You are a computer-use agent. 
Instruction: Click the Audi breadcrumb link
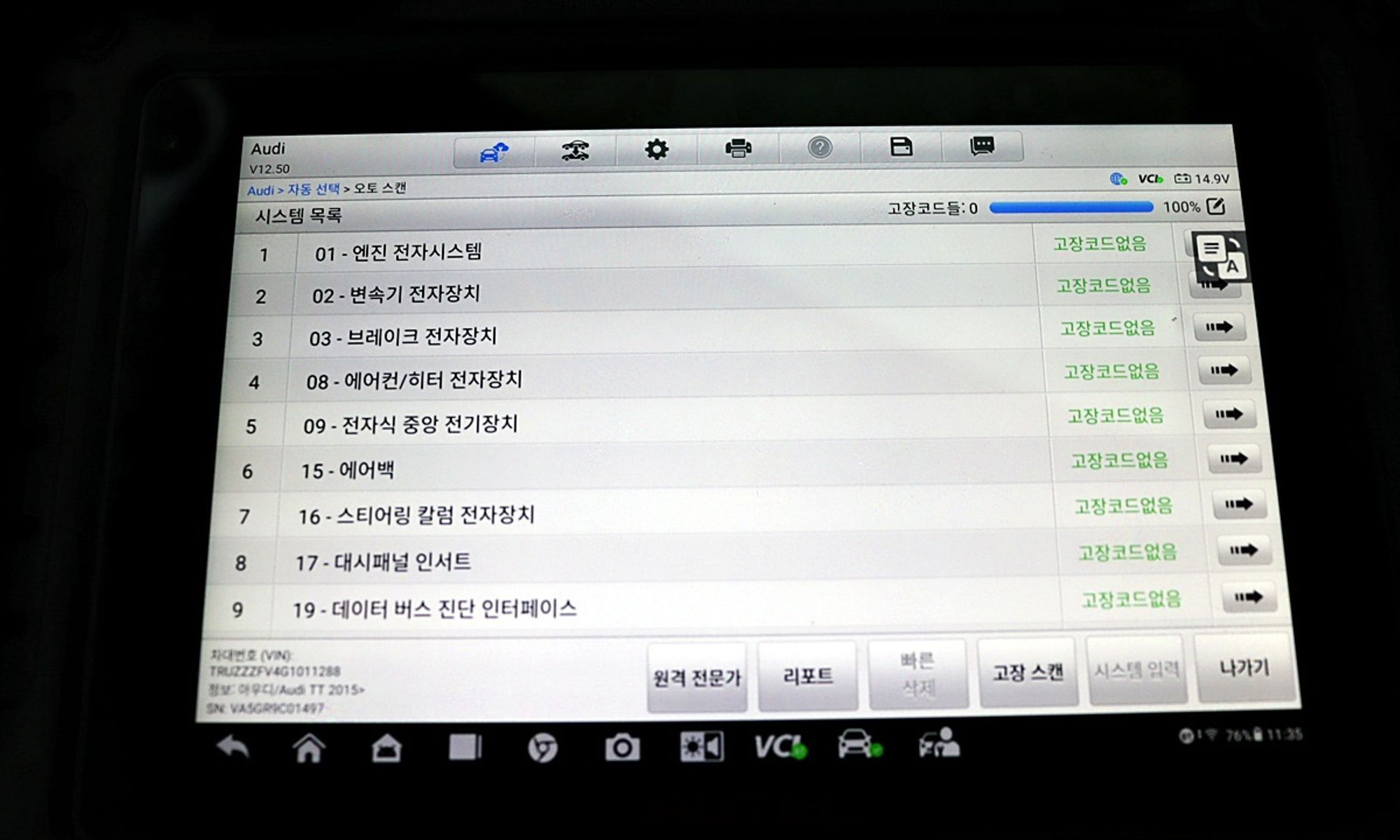click(260, 190)
